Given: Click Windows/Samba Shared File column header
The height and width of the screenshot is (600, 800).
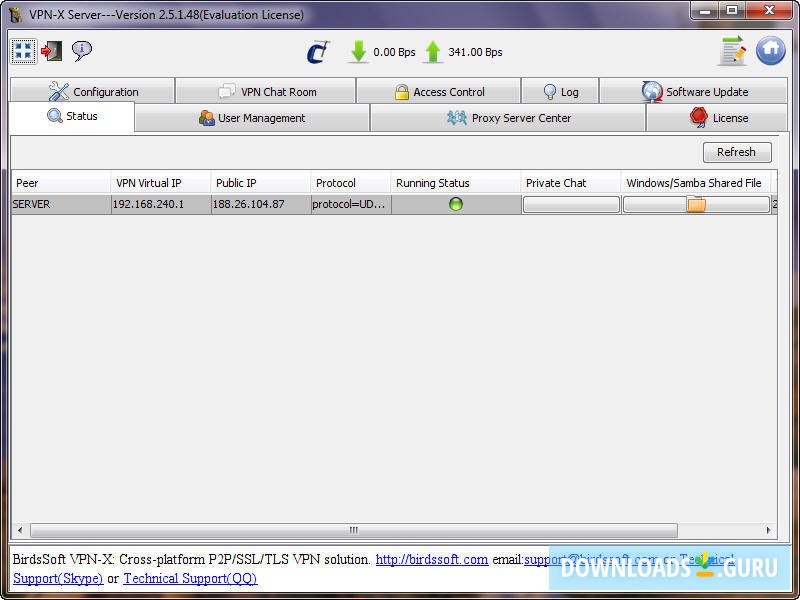Looking at the screenshot, I should click(x=696, y=183).
